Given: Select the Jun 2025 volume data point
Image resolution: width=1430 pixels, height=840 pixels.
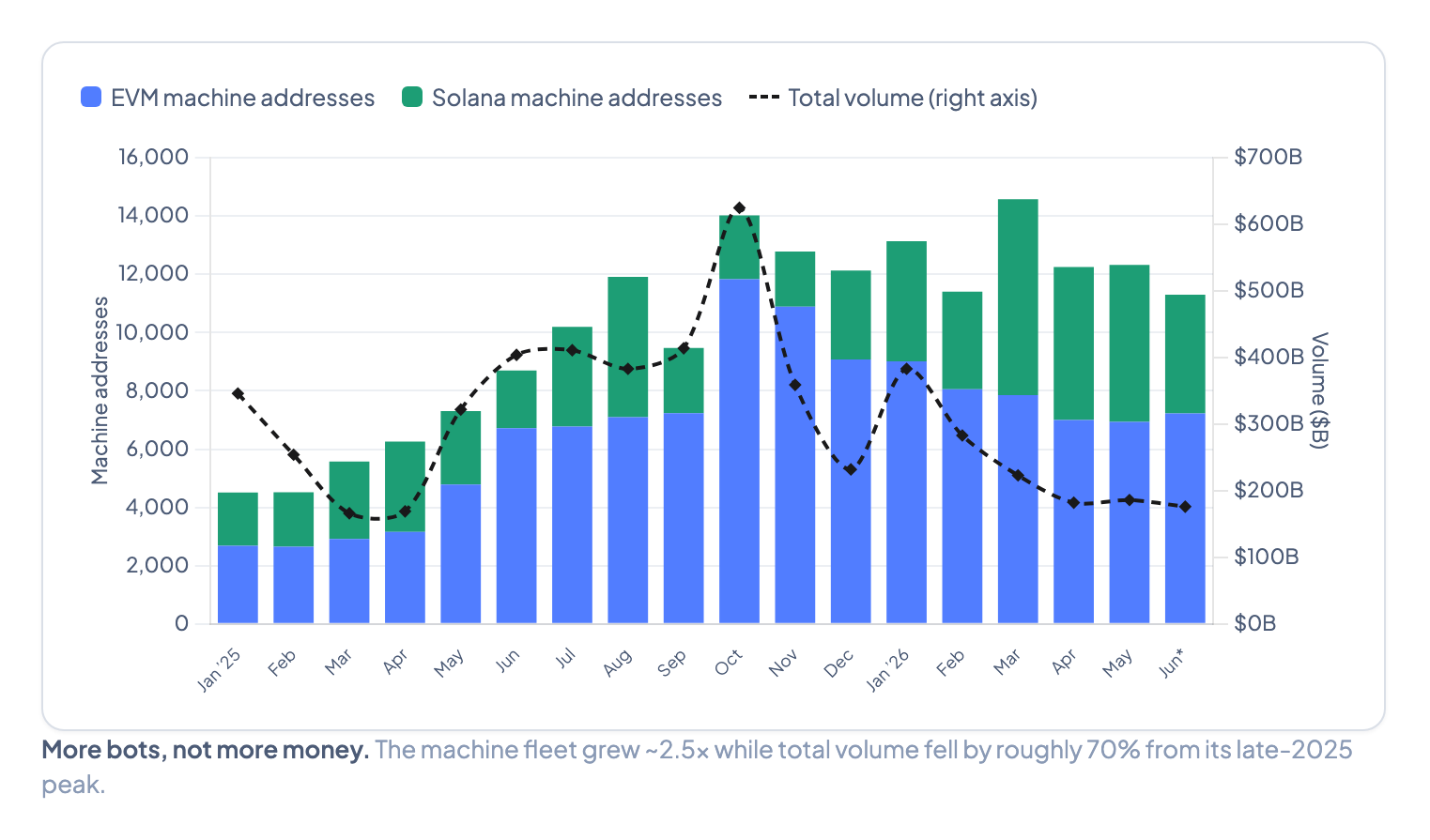Looking at the screenshot, I should (x=516, y=355).
